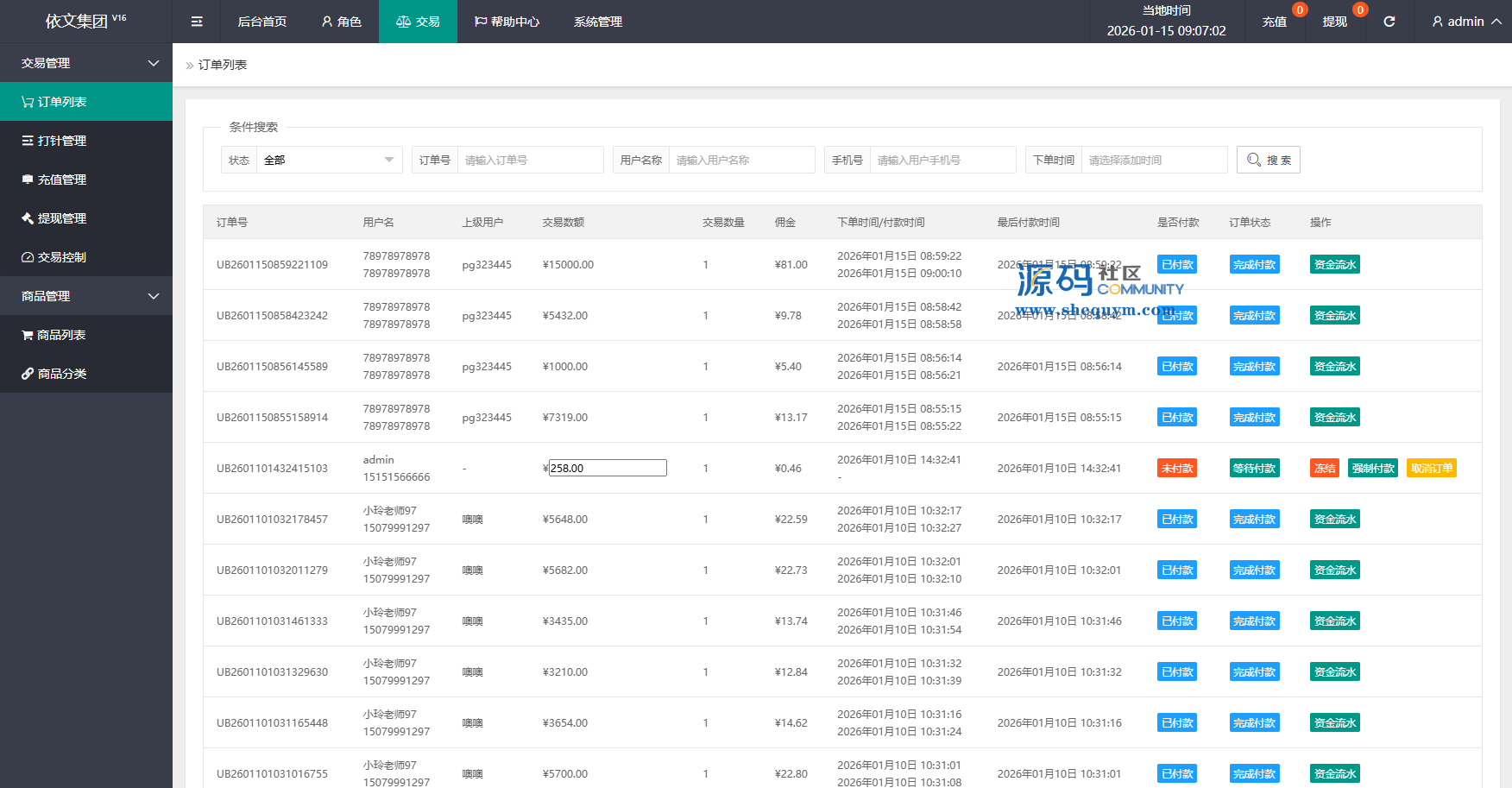Select the 角色 top menu item
1512x788 pixels.
[341, 22]
